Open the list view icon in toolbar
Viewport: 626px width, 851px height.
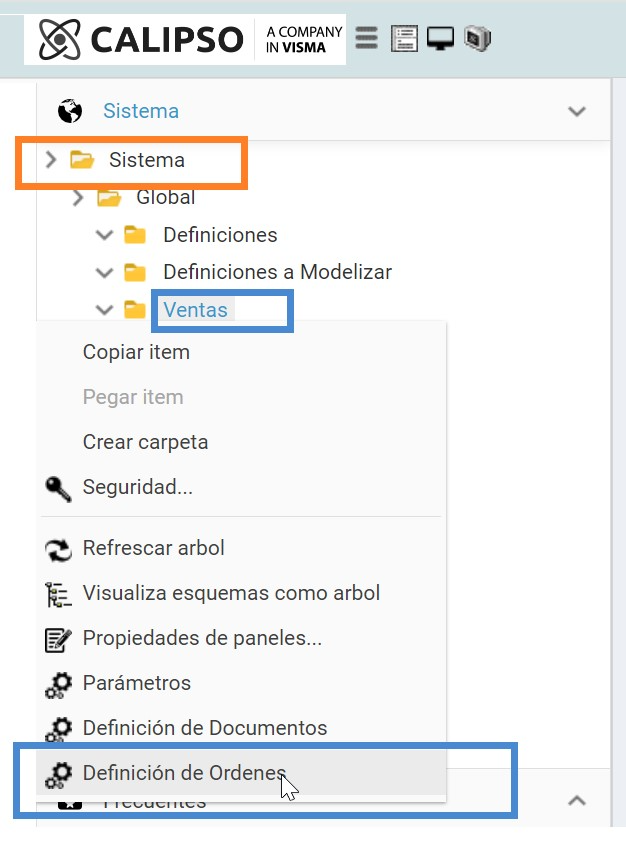404,39
